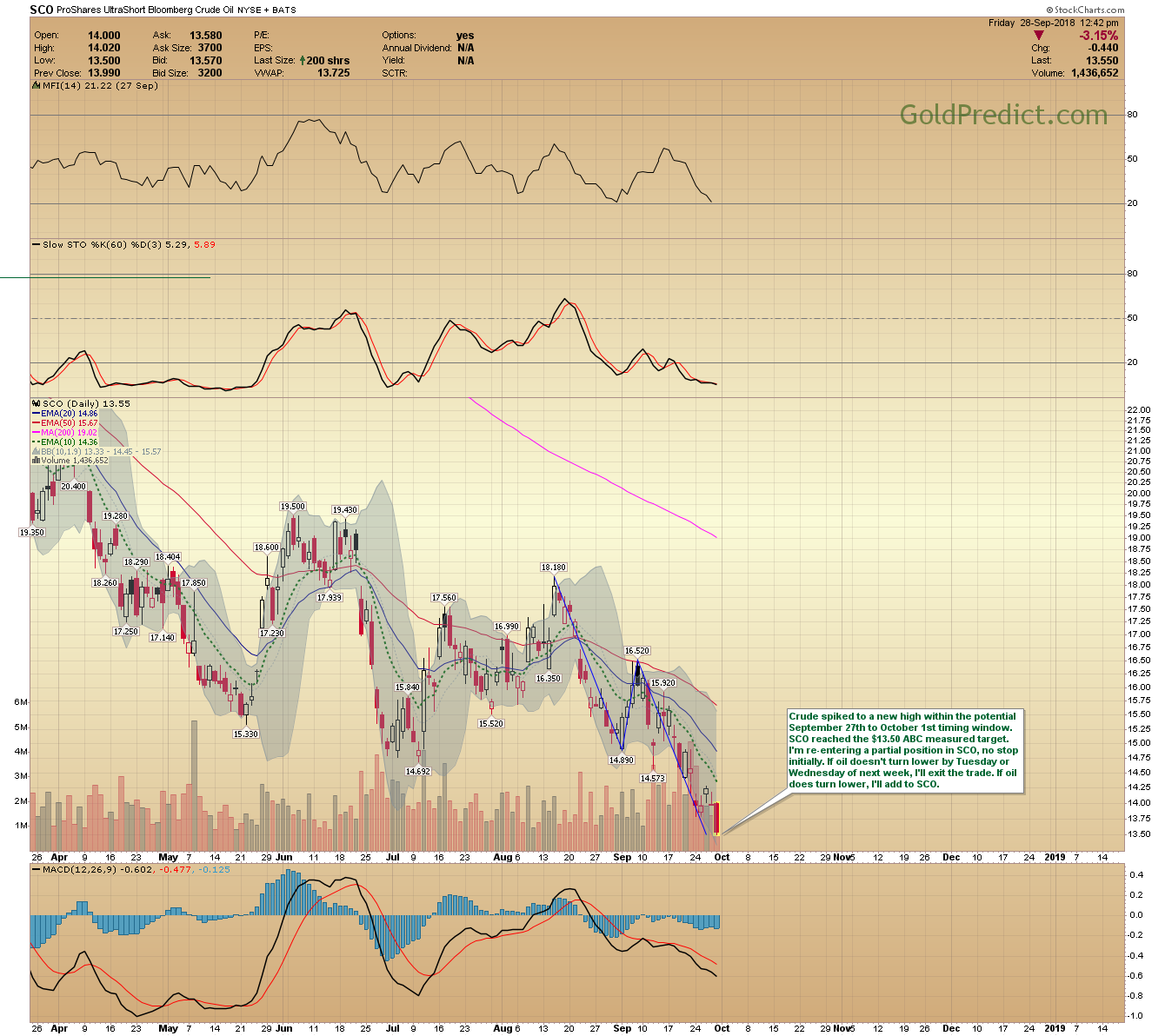Click the MFI(14) indicator mountain icon
The image size is (1165, 1036).
pos(36,86)
